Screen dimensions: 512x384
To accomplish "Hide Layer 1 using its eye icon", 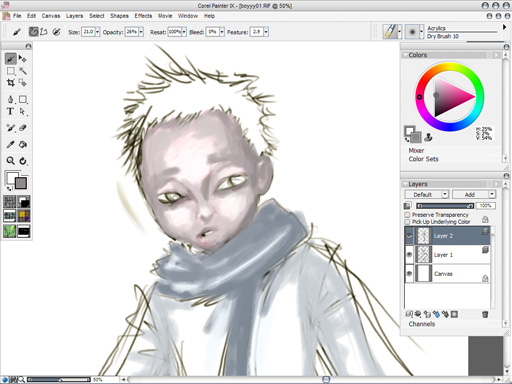I will click(409, 255).
